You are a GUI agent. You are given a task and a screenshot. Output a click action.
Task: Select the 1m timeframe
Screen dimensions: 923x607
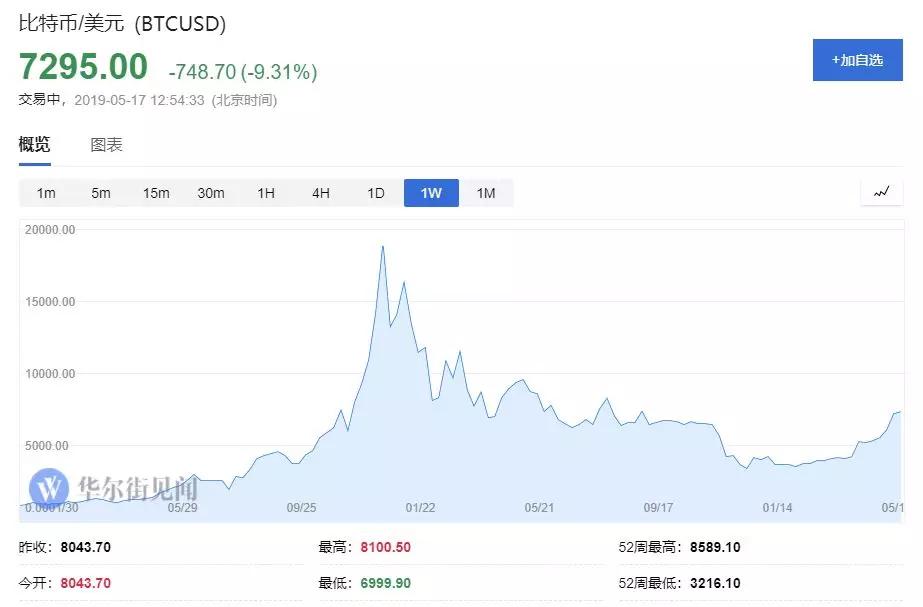(46, 193)
